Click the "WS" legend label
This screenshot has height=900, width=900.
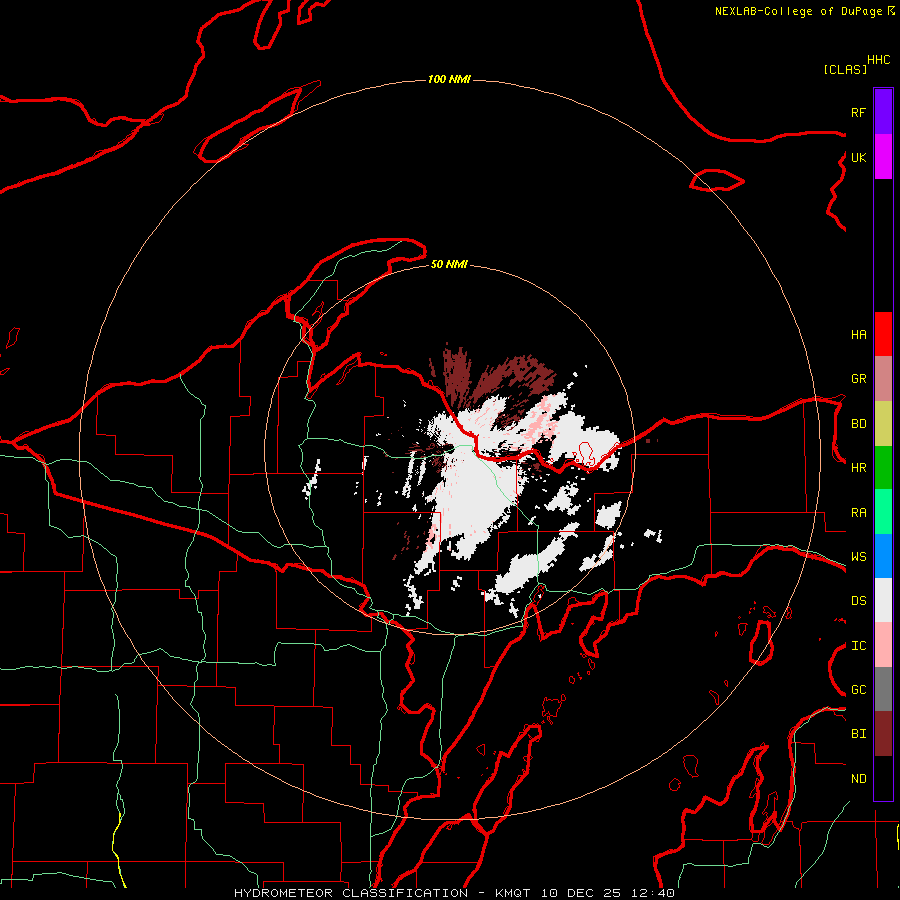coord(858,557)
